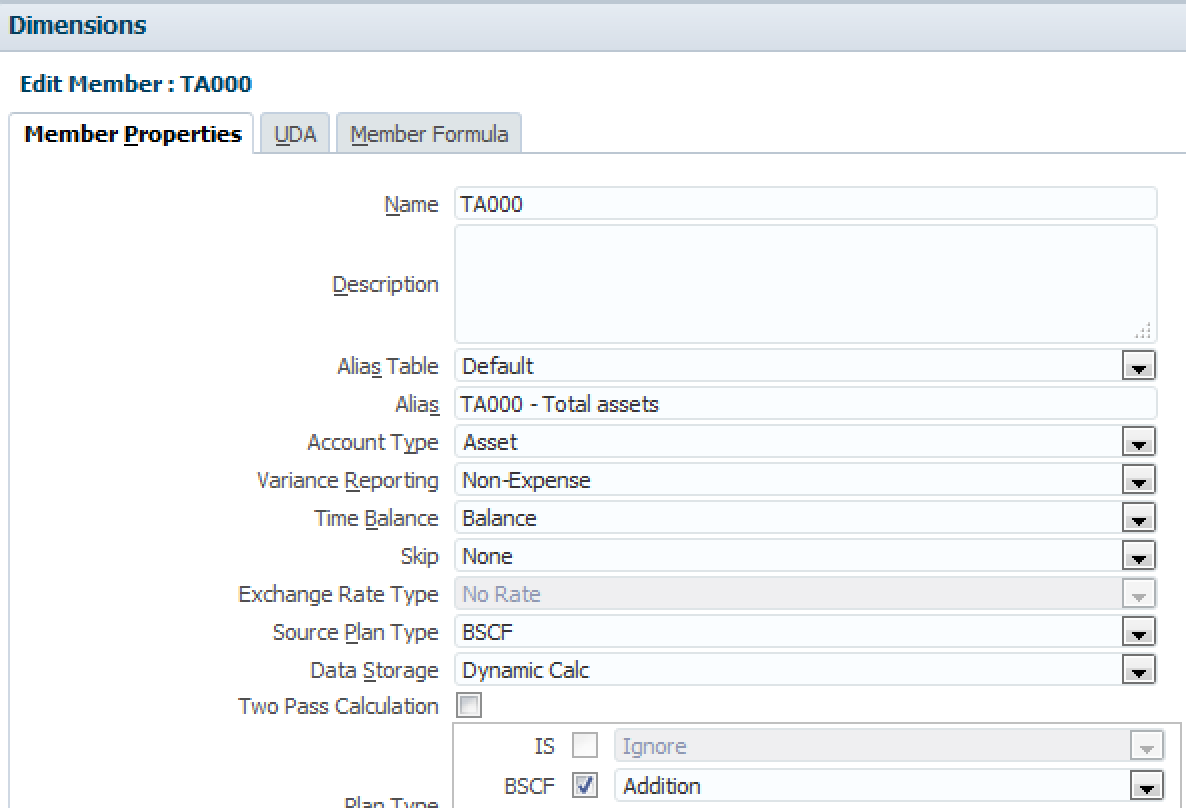Image resolution: width=1186 pixels, height=808 pixels.
Task: Expand the Time Balance dropdown
Action: tap(1138, 519)
